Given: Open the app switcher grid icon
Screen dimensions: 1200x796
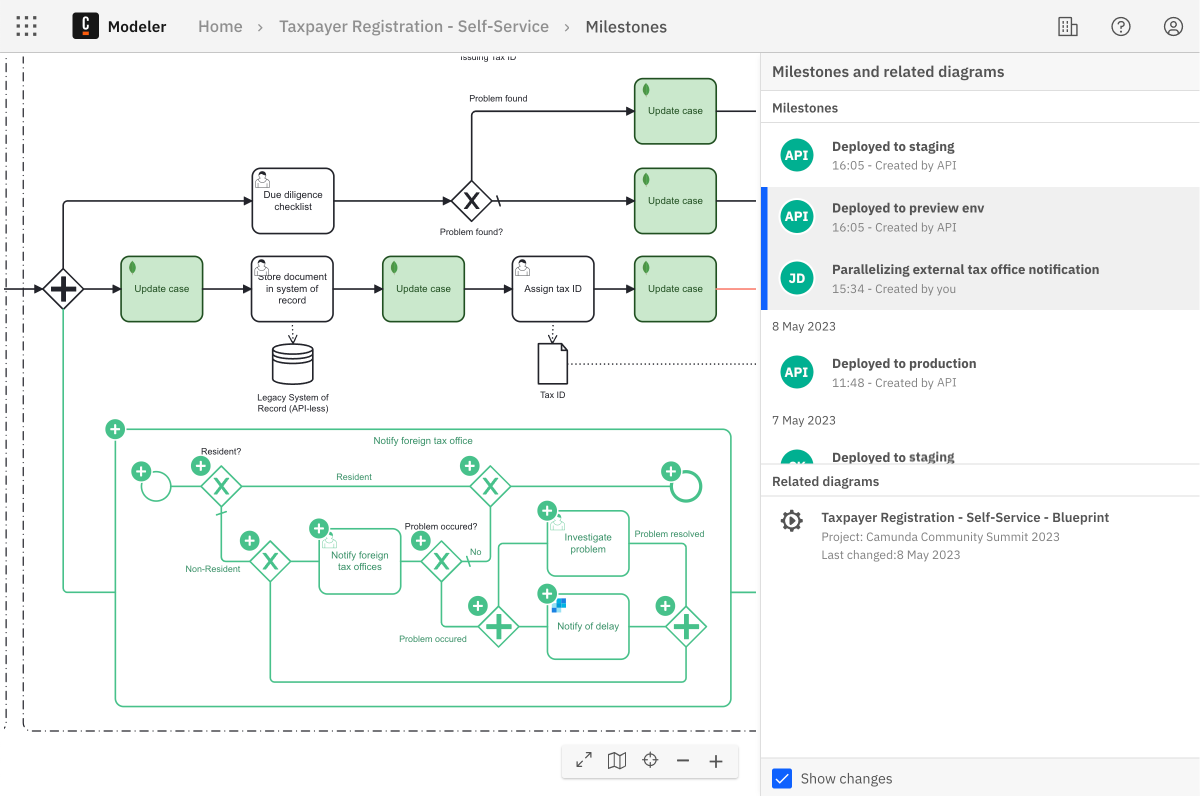Looking at the screenshot, I should click(x=27, y=27).
